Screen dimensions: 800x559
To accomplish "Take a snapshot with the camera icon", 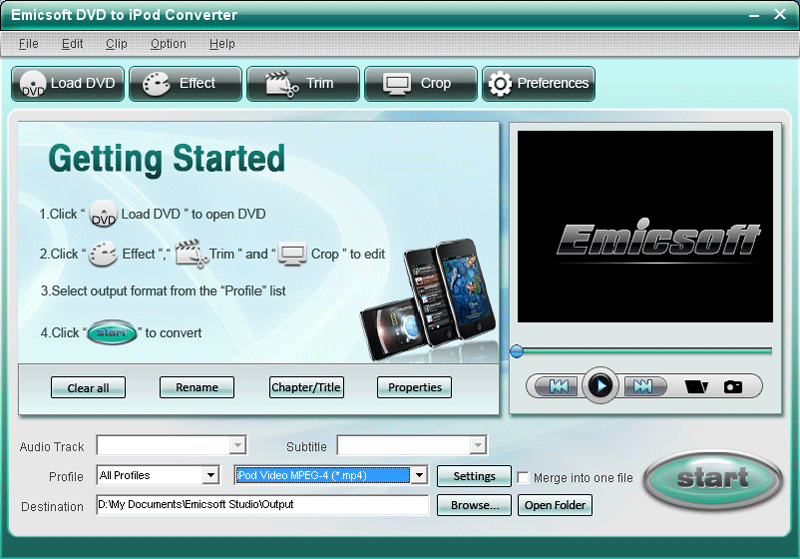I will coord(733,387).
